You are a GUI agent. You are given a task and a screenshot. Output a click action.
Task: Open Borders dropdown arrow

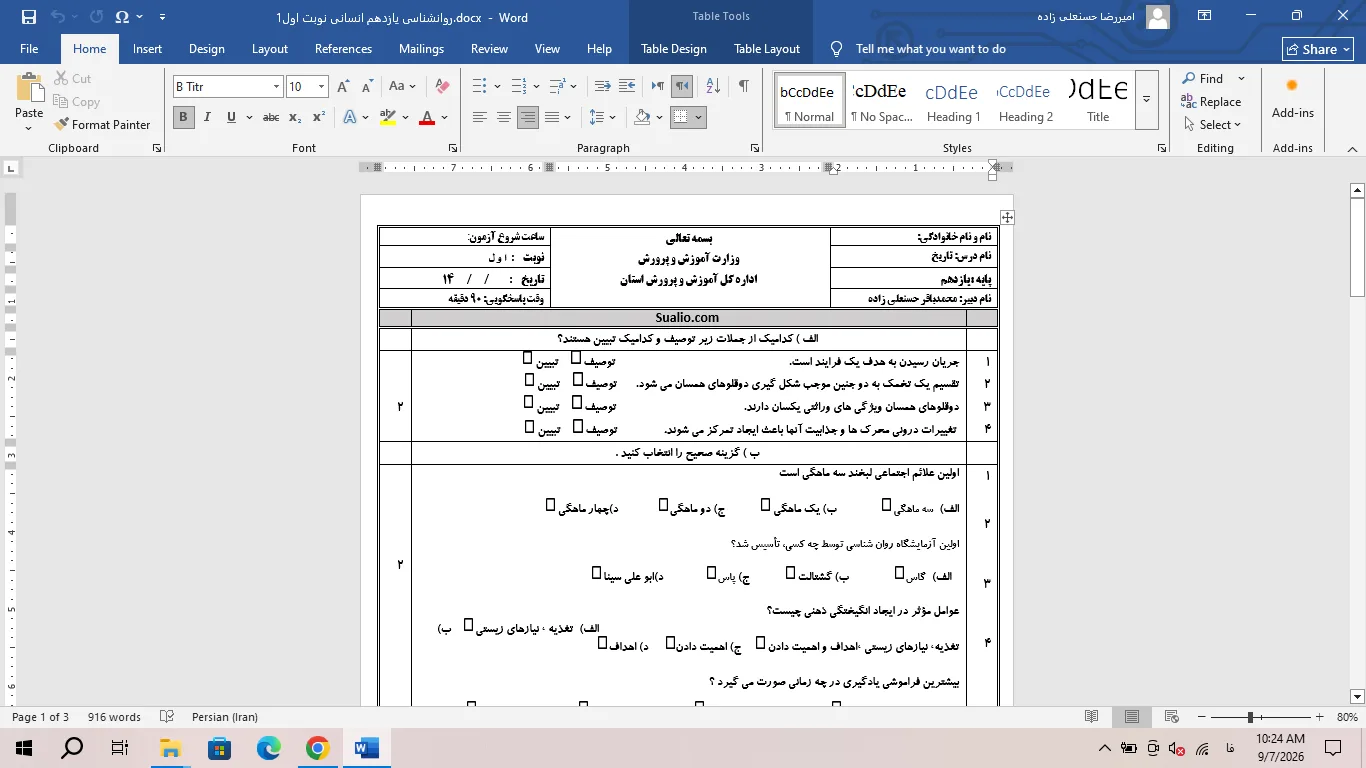[x=698, y=117]
